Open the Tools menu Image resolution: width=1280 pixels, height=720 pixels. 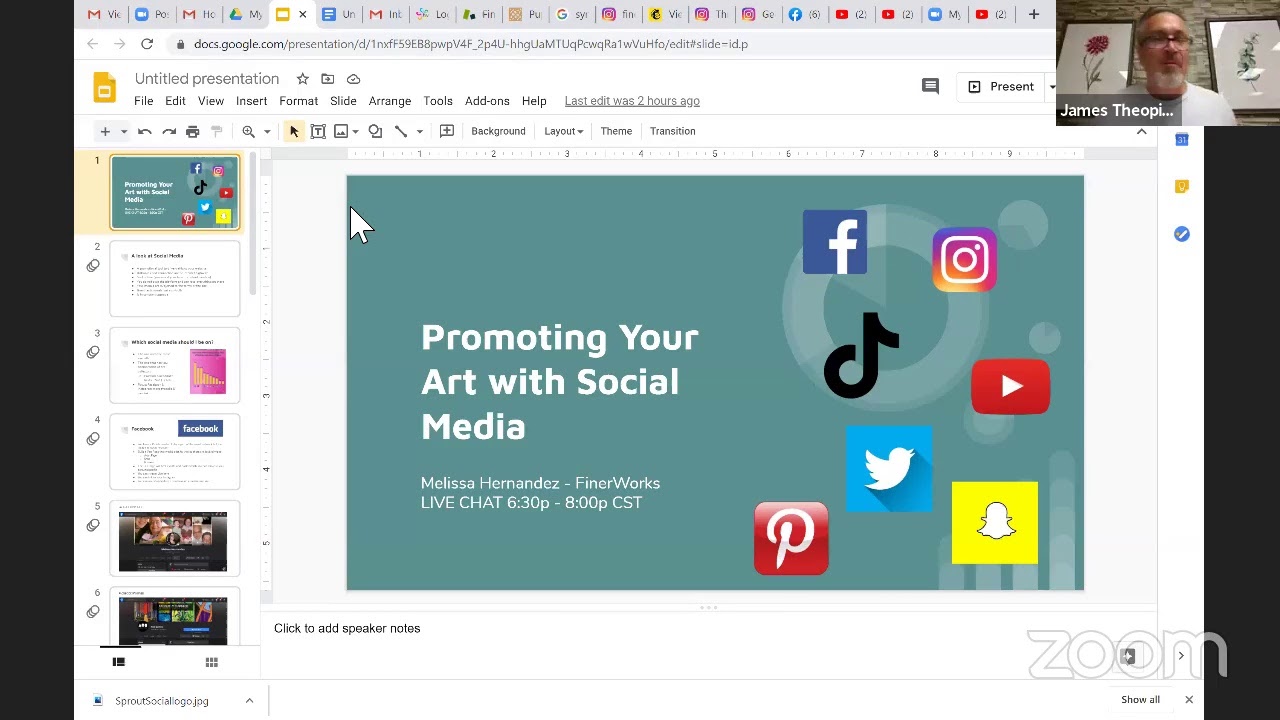click(438, 101)
